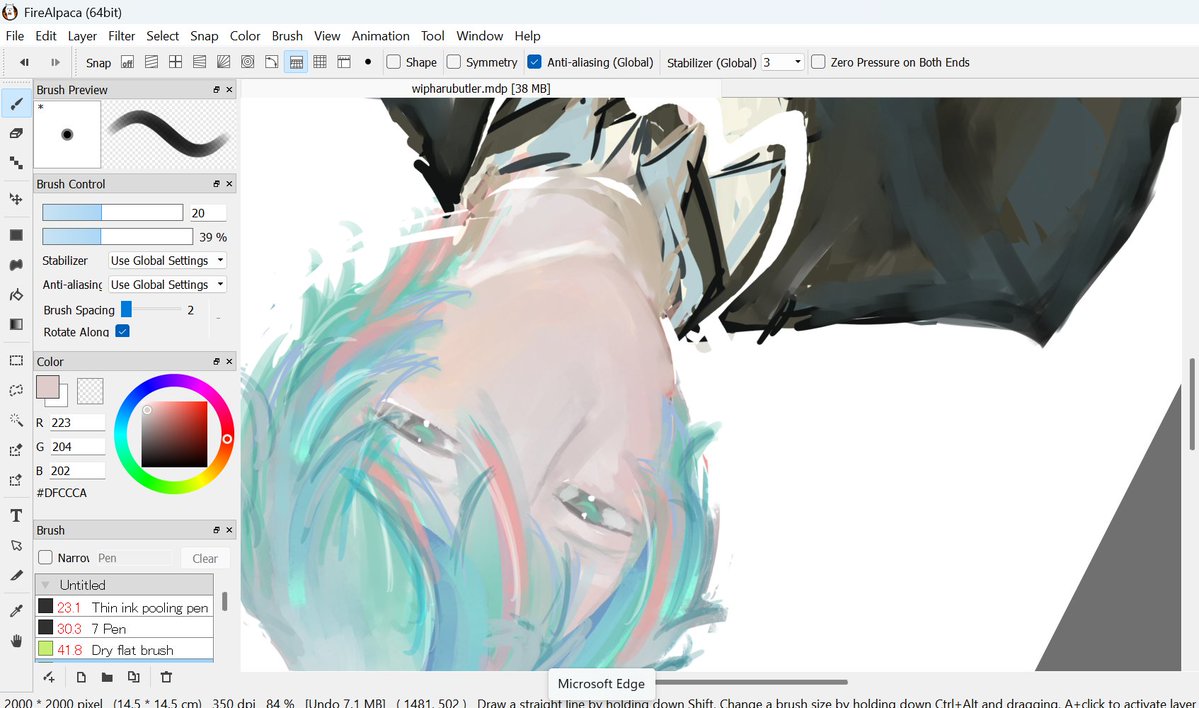Viewport: 1199px width, 708px height.
Task: Float the Color panel window
Action: pyautogui.click(x=216, y=361)
